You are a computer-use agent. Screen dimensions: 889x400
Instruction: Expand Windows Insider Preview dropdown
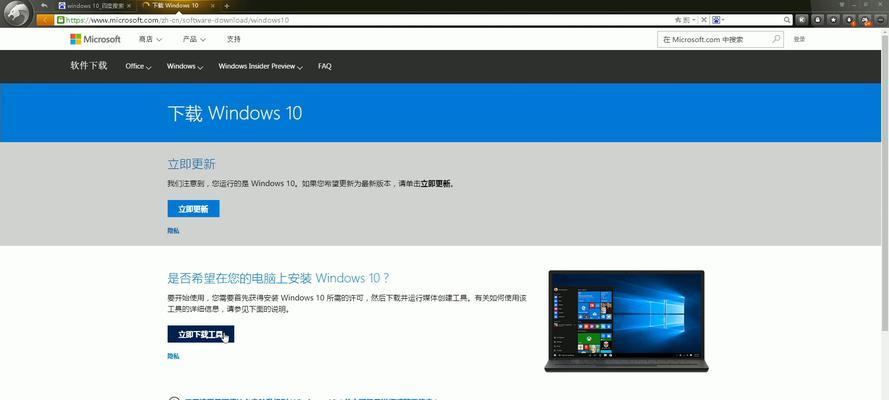click(x=261, y=66)
